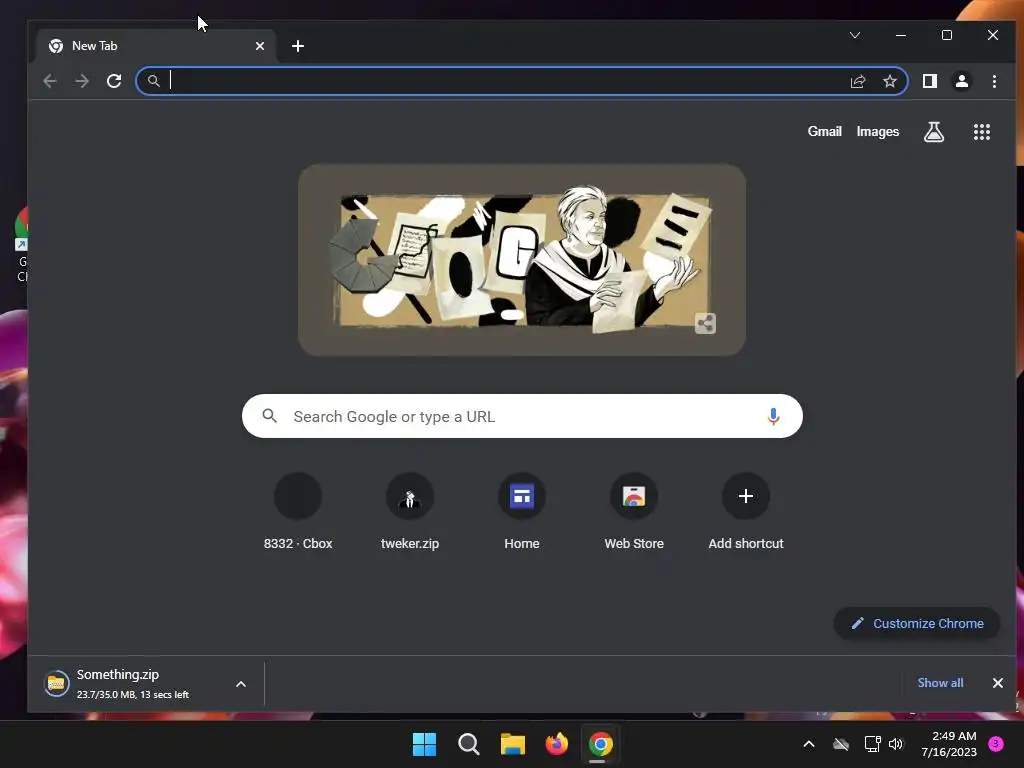Viewport: 1024px width, 768px height.
Task: Open the profile avatar menu
Action: (961, 81)
